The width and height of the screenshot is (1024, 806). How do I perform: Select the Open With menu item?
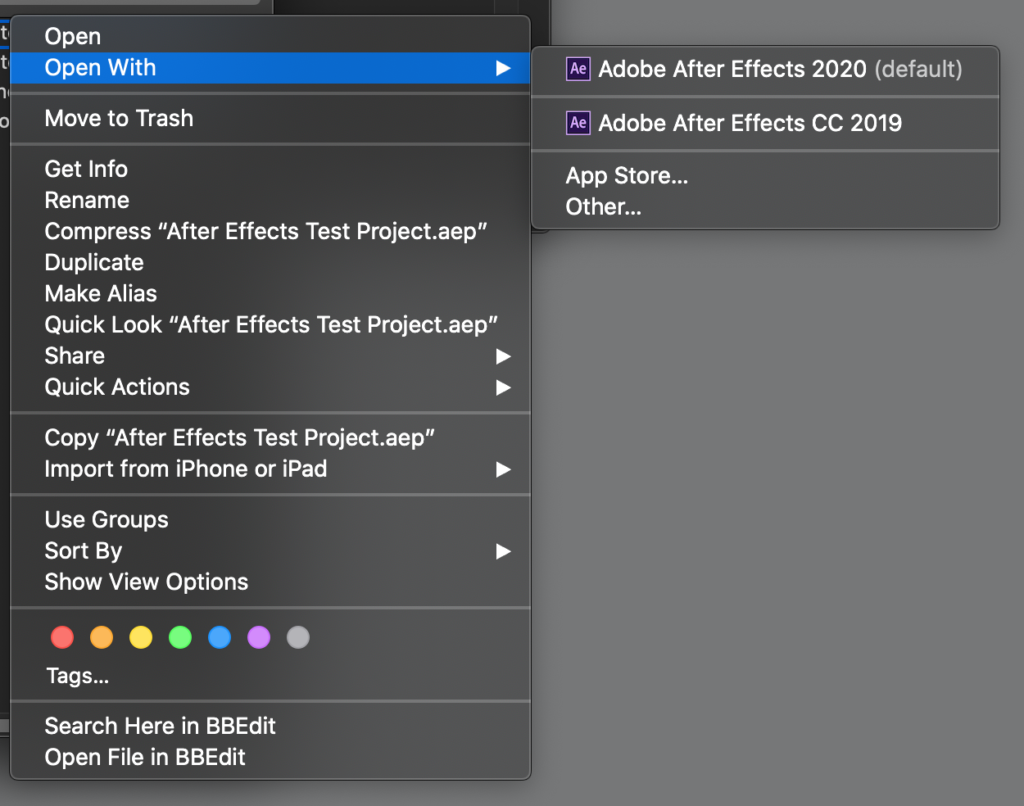(270, 68)
